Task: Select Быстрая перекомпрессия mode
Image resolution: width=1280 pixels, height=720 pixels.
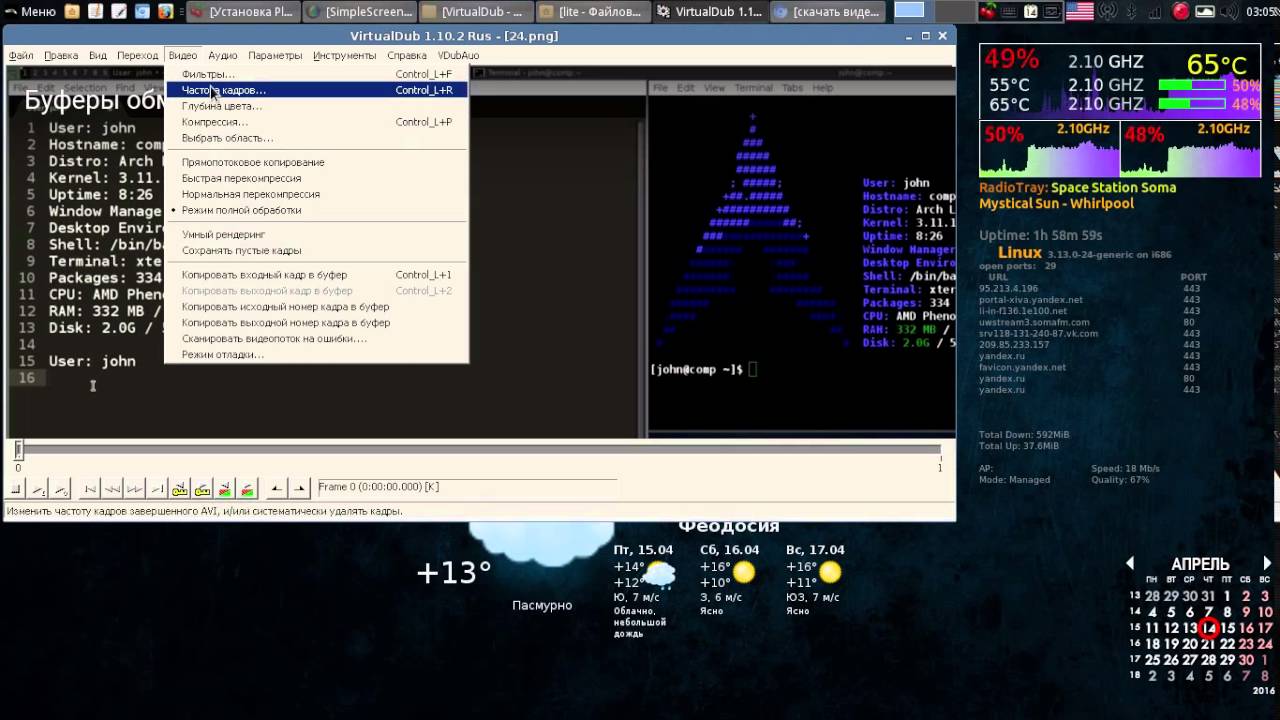Action: pos(316,178)
